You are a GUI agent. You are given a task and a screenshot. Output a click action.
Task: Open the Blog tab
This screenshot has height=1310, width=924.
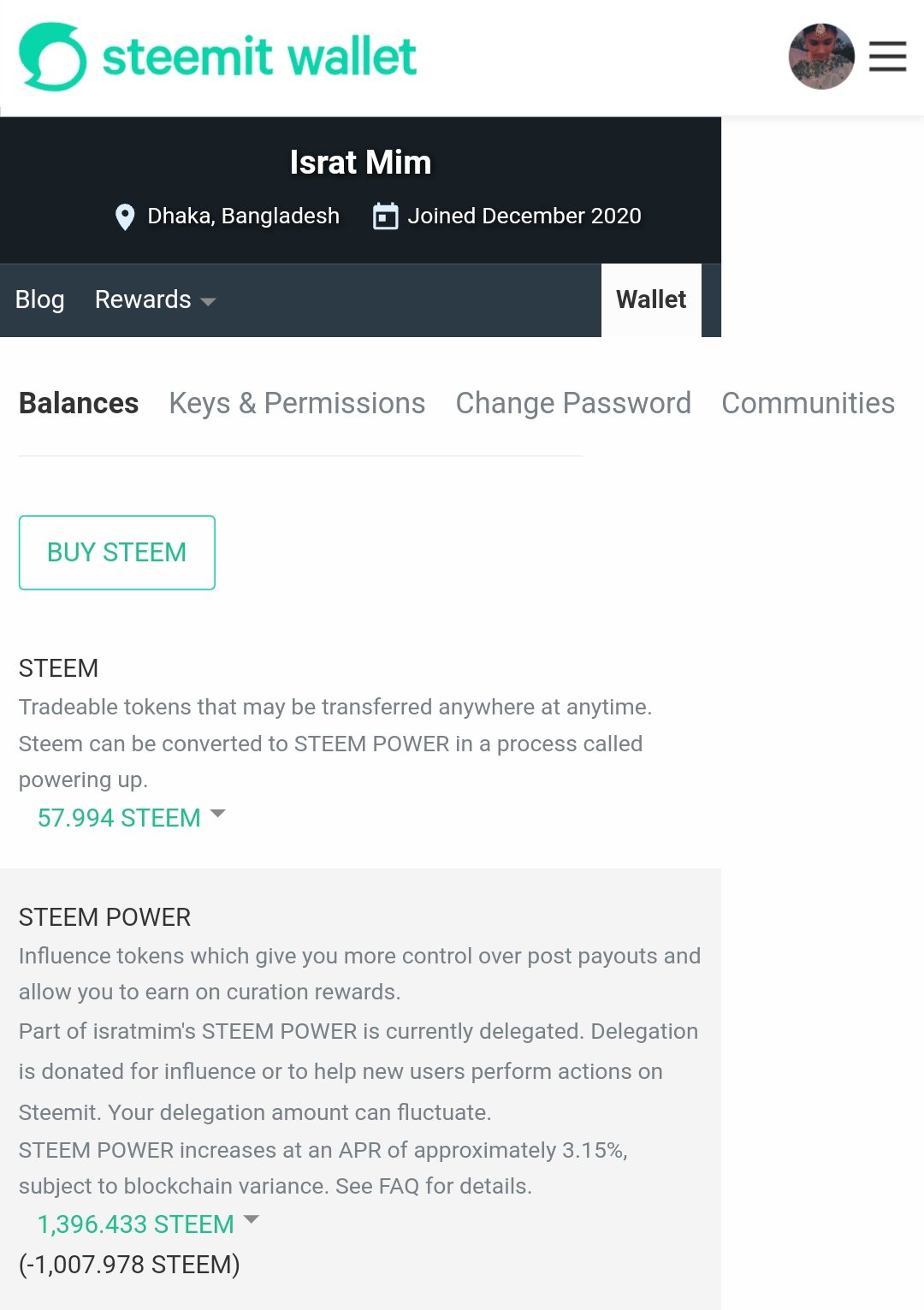point(39,299)
